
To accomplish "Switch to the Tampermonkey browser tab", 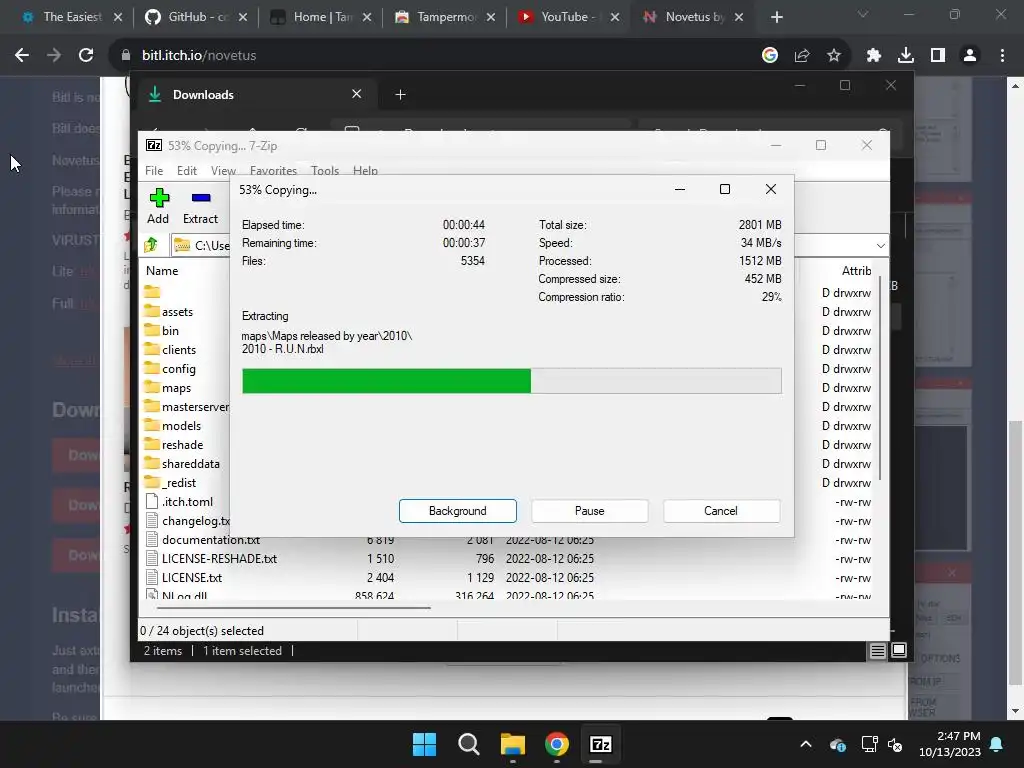I will [445, 17].
